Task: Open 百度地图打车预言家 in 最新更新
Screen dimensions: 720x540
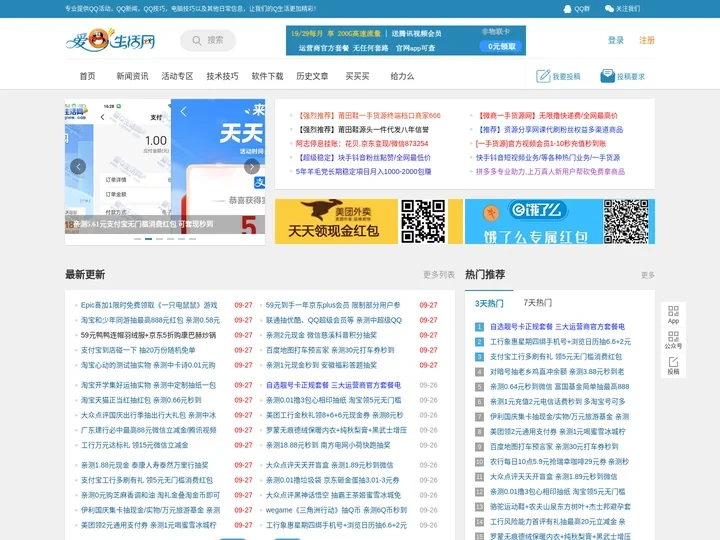Action: pyautogui.click(x=330, y=350)
